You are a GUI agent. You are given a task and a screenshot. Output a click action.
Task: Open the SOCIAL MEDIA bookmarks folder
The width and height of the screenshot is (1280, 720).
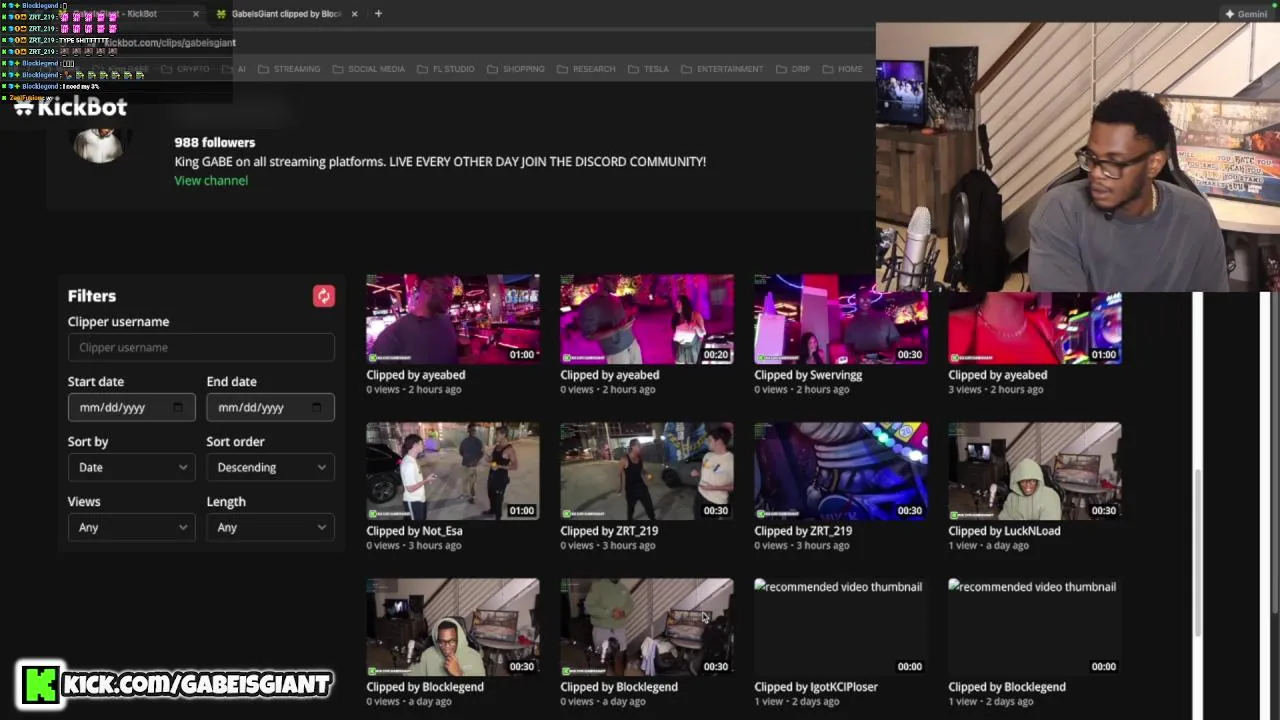pos(368,69)
